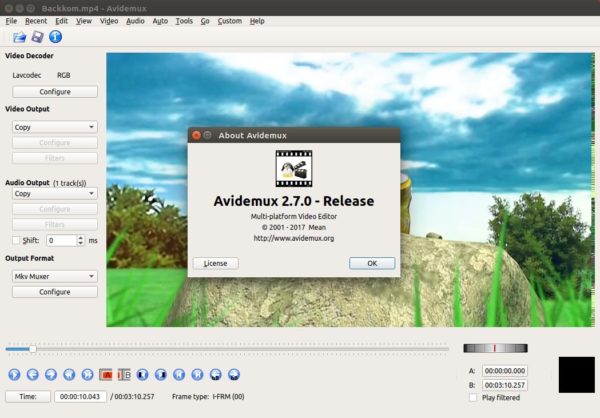Set selection start marker A

pos(104,375)
